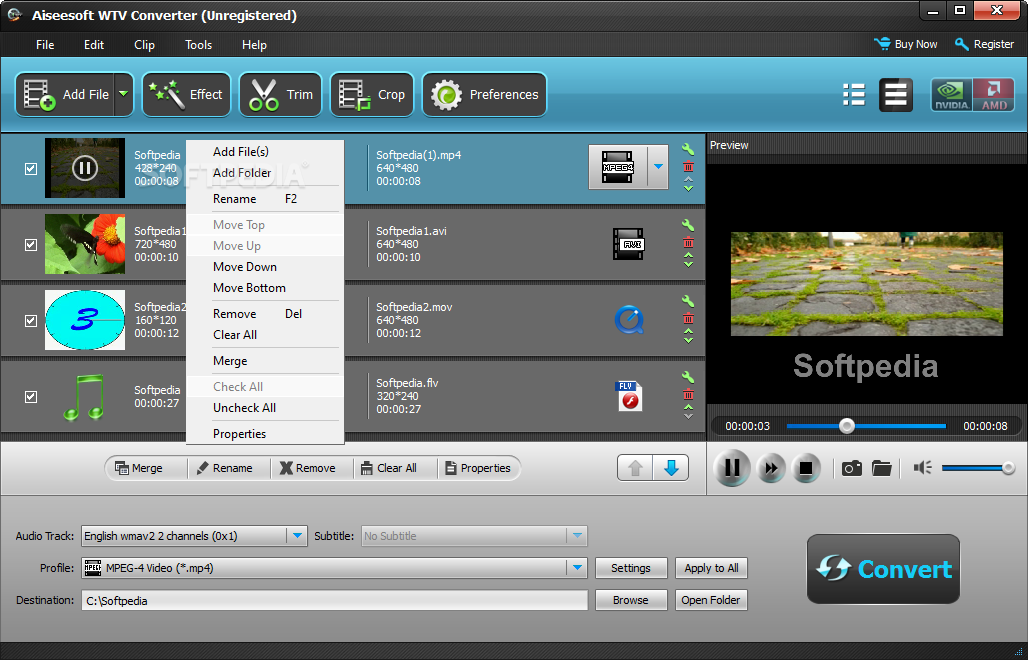Open the Tools menu
Viewport: 1028px width, 660px height.
pyautogui.click(x=198, y=45)
